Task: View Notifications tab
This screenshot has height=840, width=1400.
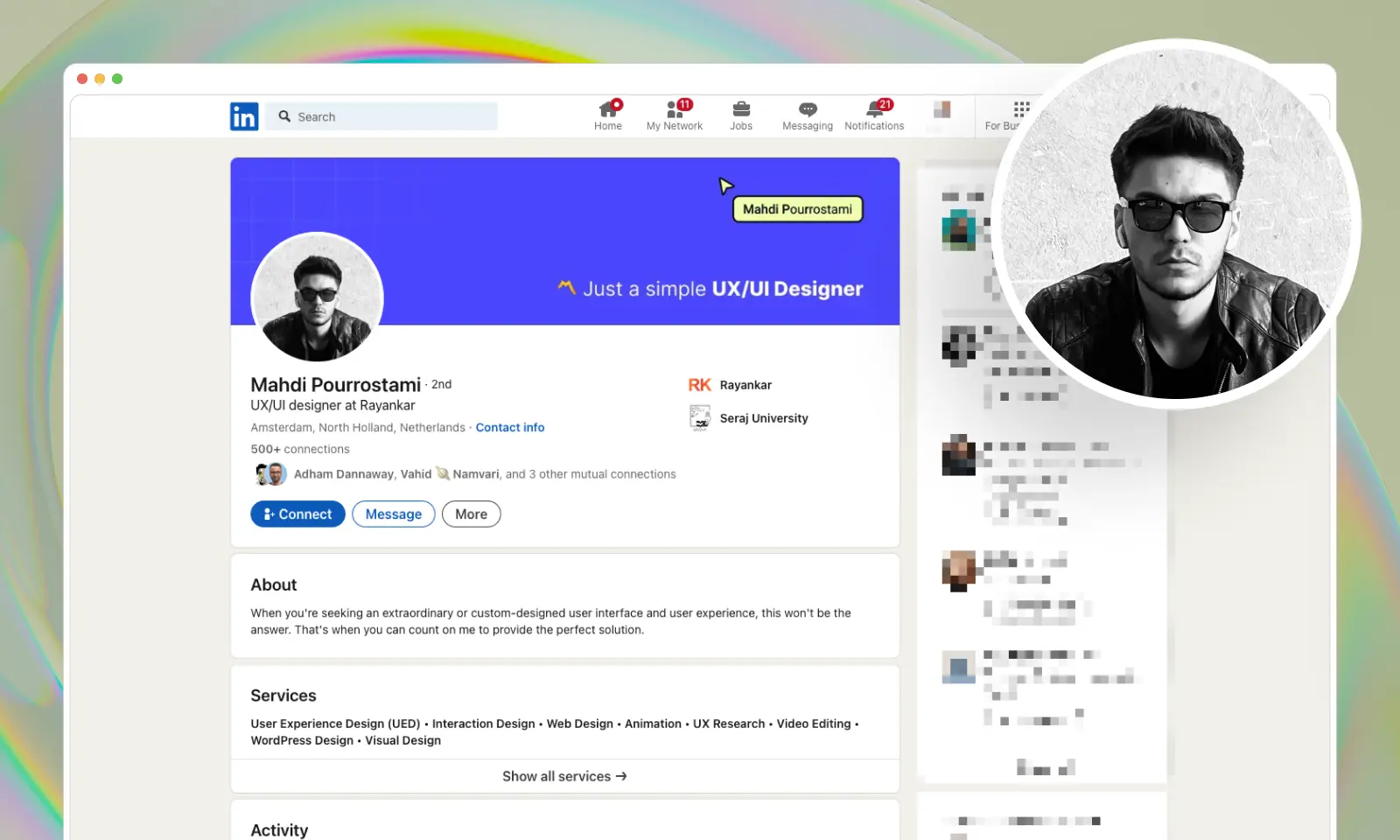Action: coord(874,115)
